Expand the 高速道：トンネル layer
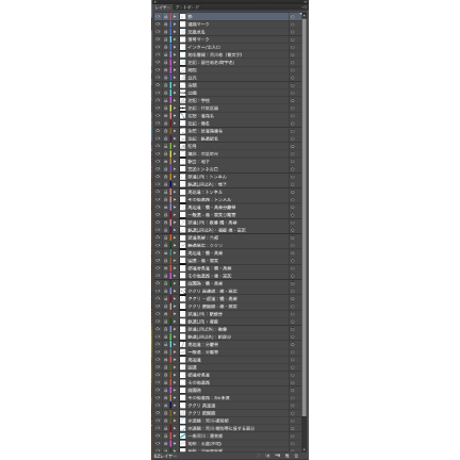This screenshot has width=460, height=460. tap(175, 192)
